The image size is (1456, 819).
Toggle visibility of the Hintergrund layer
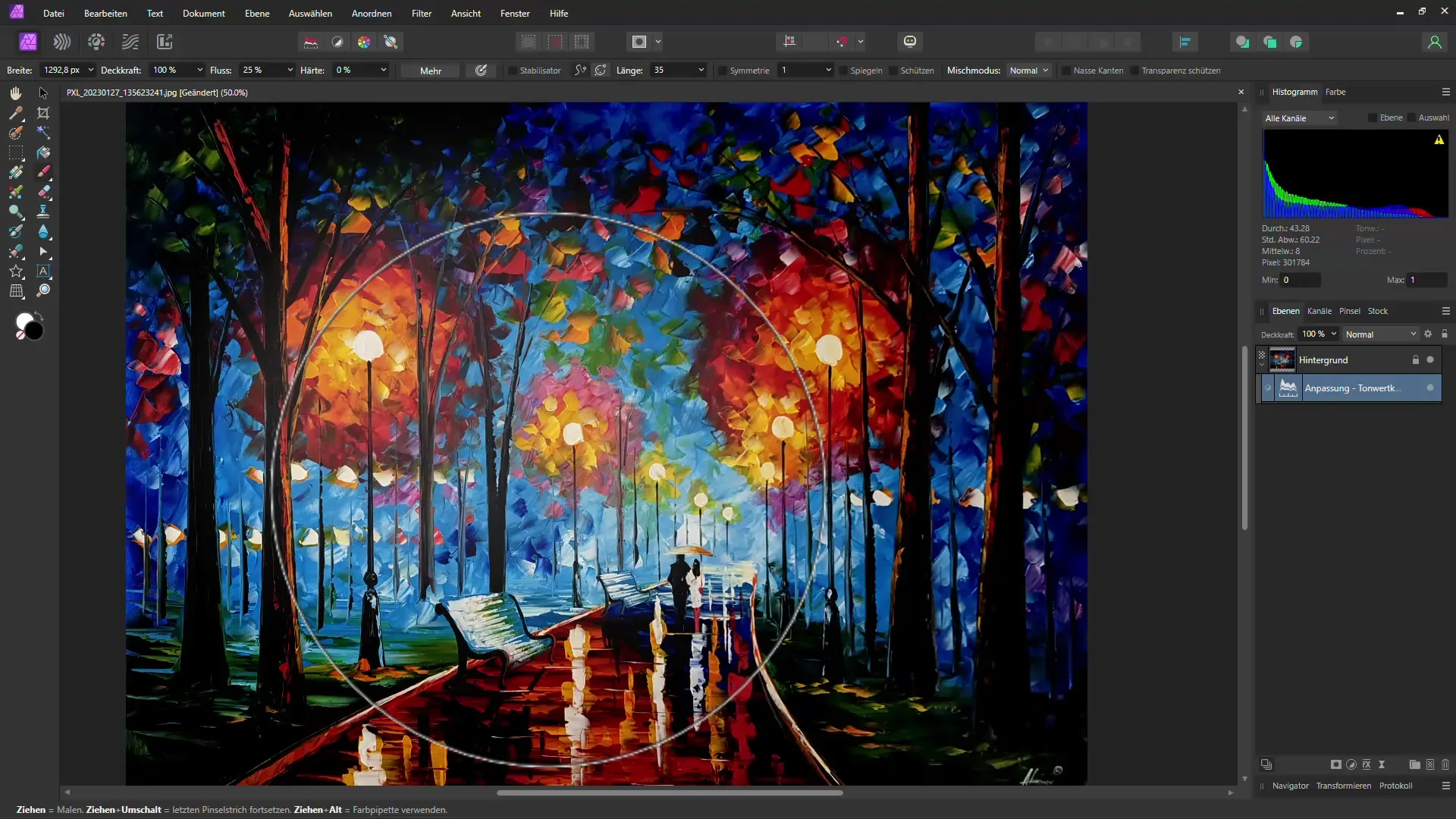(x=1430, y=359)
